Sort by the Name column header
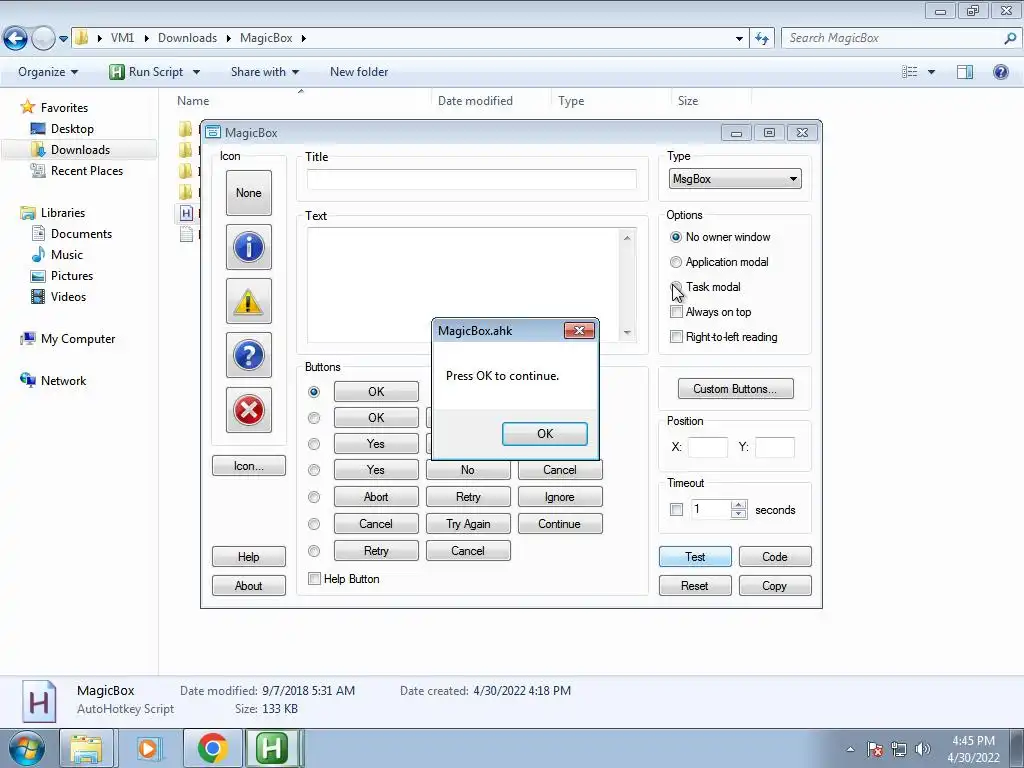The width and height of the screenshot is (1024, 768). pyautogui.click(x=193, y=101)
